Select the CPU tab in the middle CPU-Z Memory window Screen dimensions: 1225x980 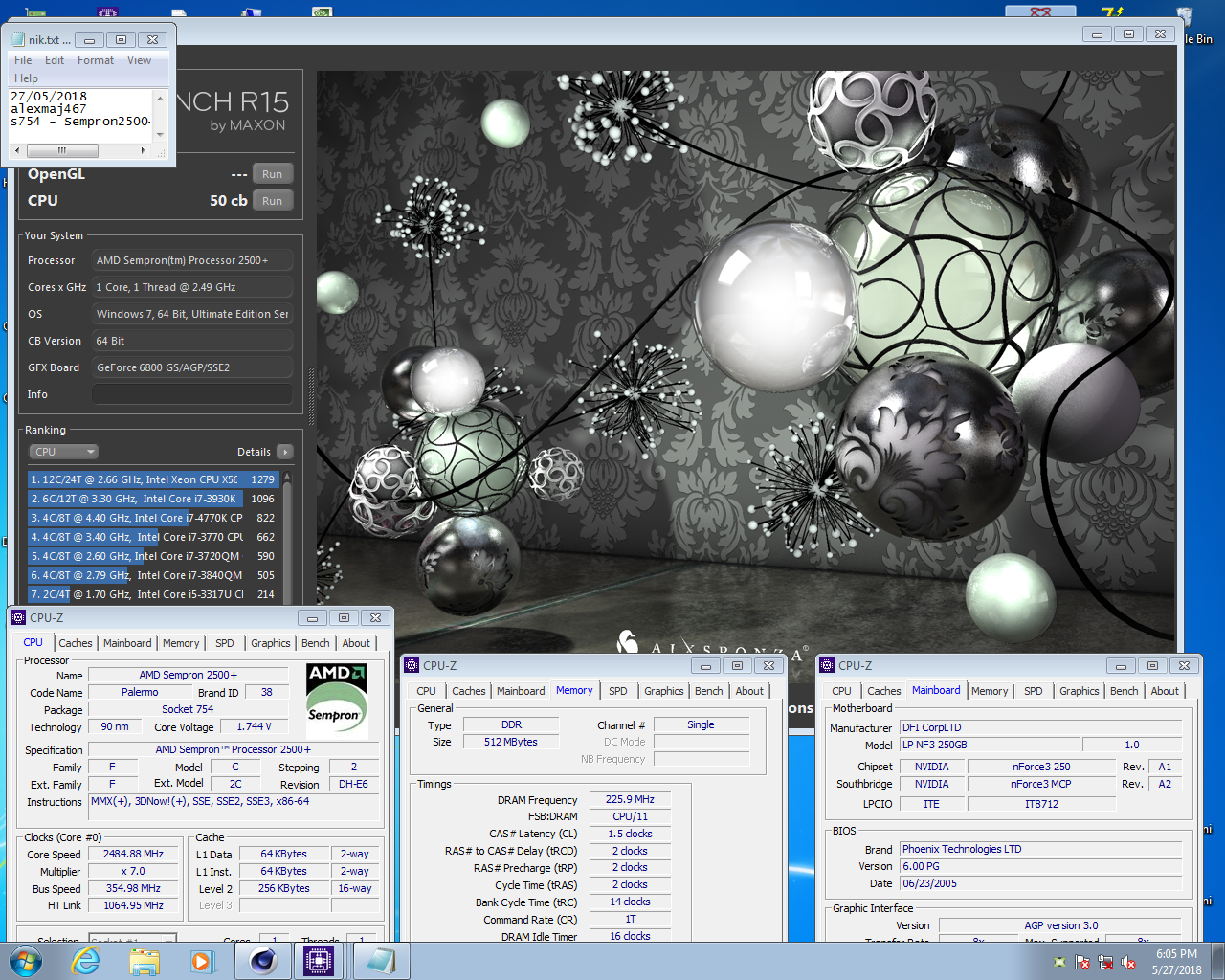click(x=426, y=691)
